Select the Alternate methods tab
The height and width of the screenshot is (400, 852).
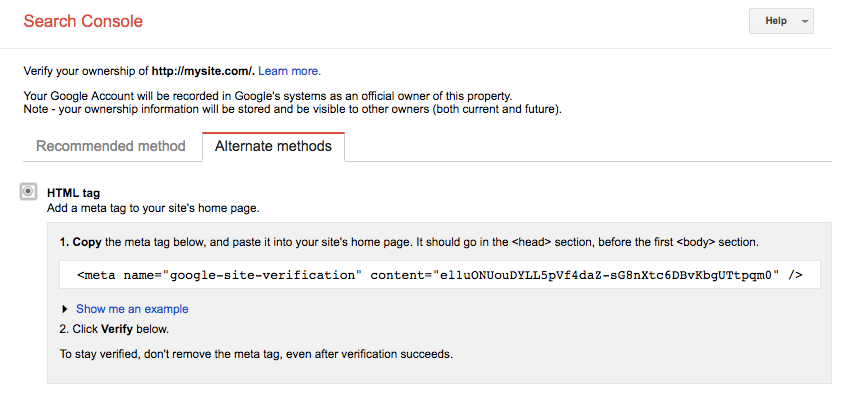click(x=273, y=146)
